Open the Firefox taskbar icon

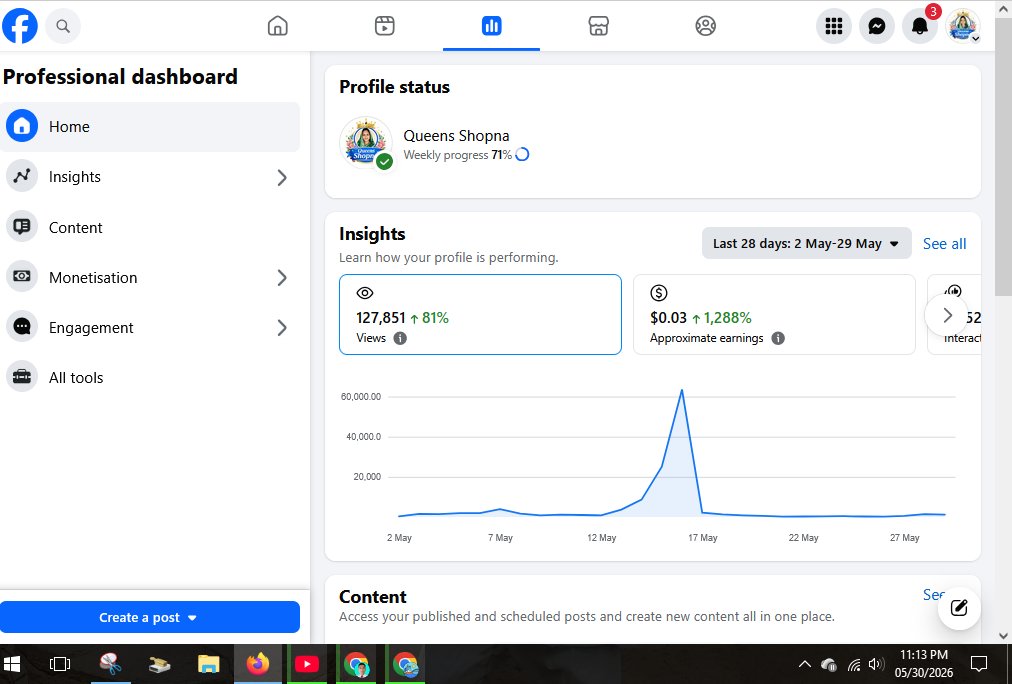pyautogui.click(x=258, y=663)
